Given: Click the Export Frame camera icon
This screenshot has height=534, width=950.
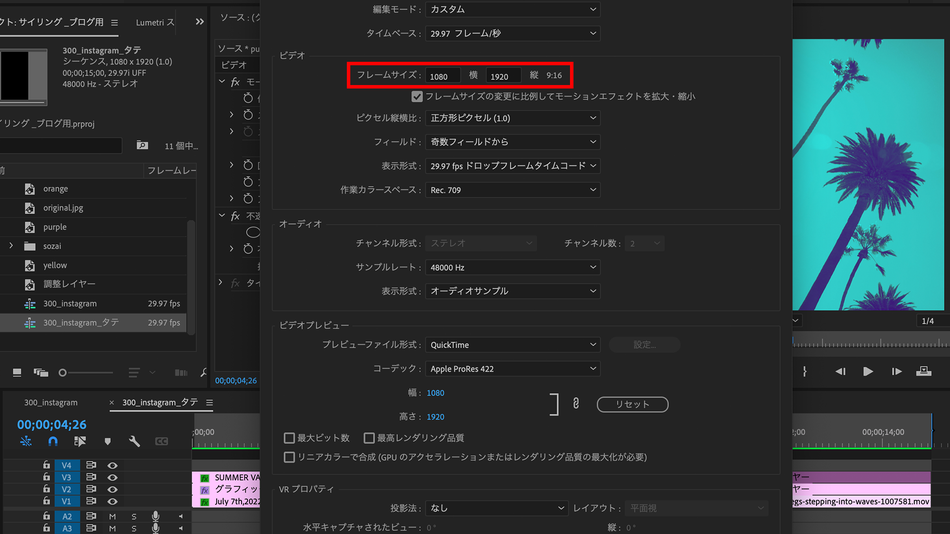Looking at the screenshot, I should pos(924,371).
